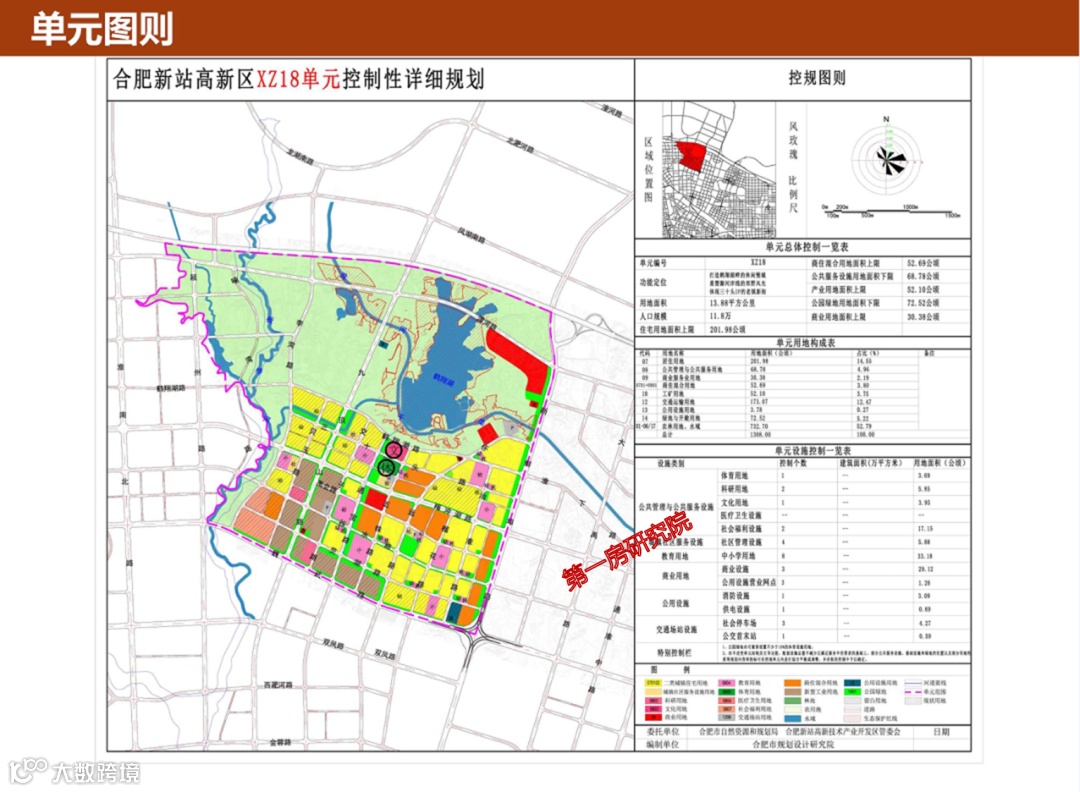Click the yellow 二类城镇住宅用地 legend swatch
Viewport: 1080px width, 792px height.
652,683
